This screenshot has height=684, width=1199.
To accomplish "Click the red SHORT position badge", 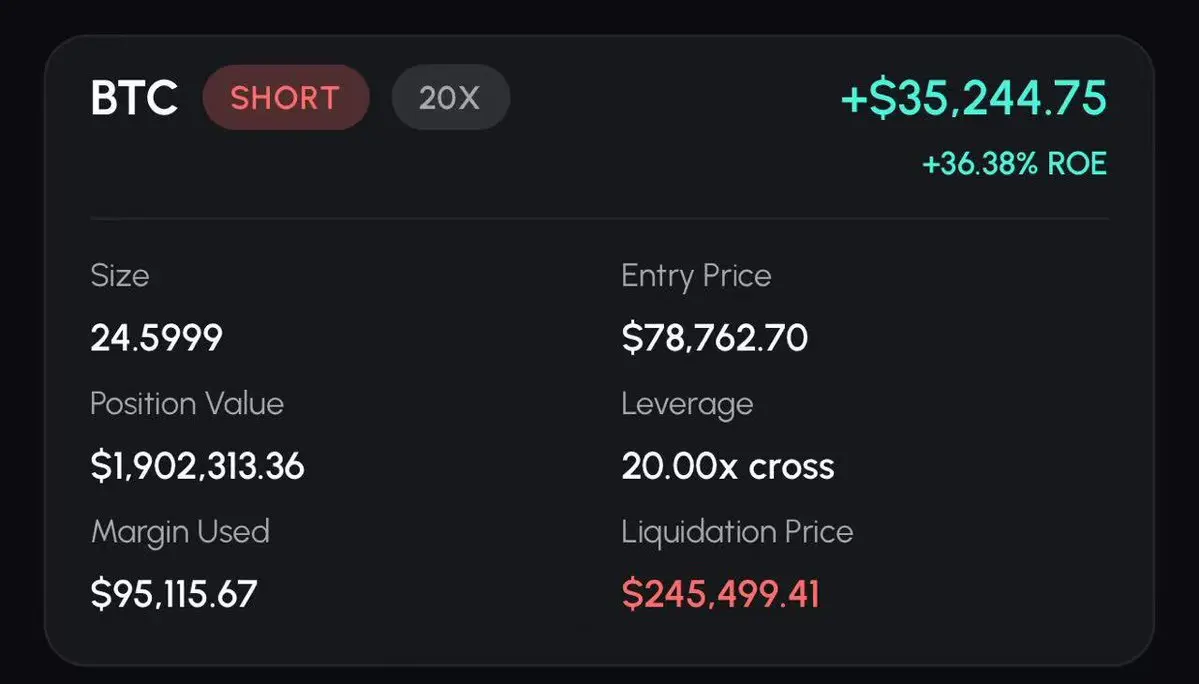I will (x=285, y=99).
